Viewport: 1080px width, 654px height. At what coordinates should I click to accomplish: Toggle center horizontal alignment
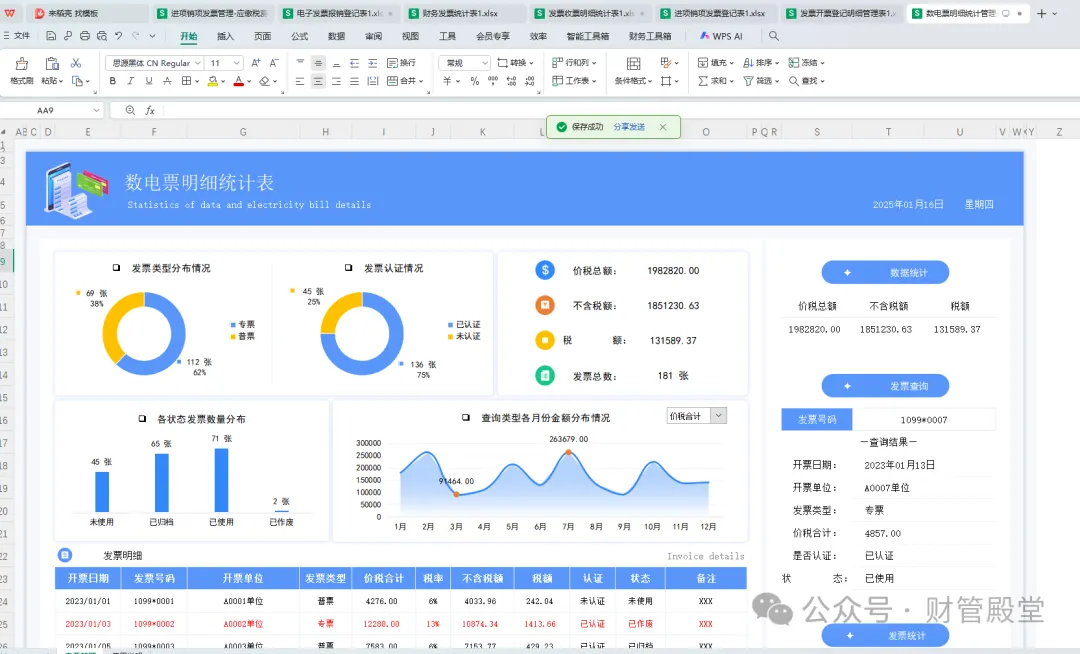point(318,81)
